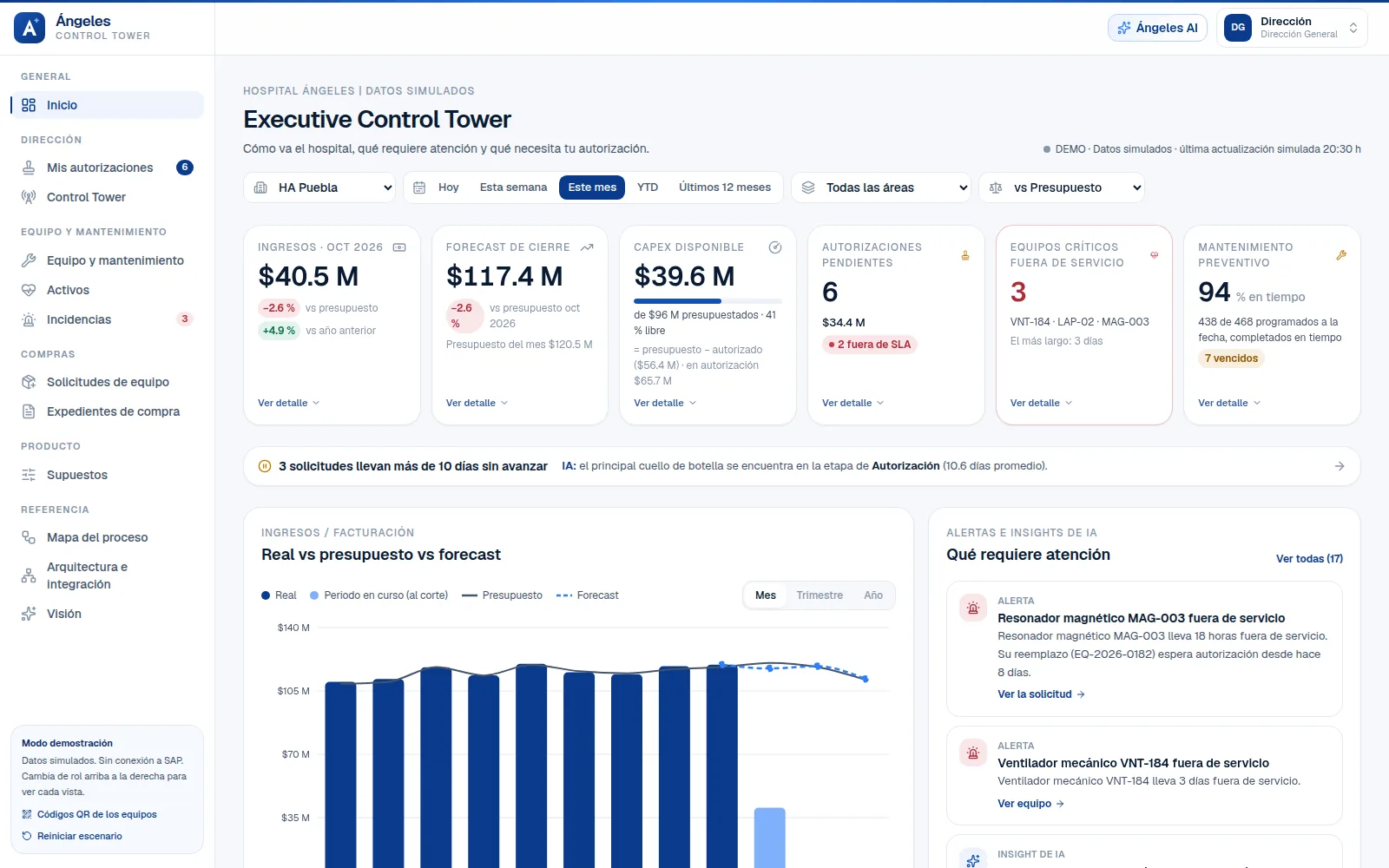Open Control Tower from the sidebar
The height and width of the screenshot is (868, 1389).
(x=108, y=197)
